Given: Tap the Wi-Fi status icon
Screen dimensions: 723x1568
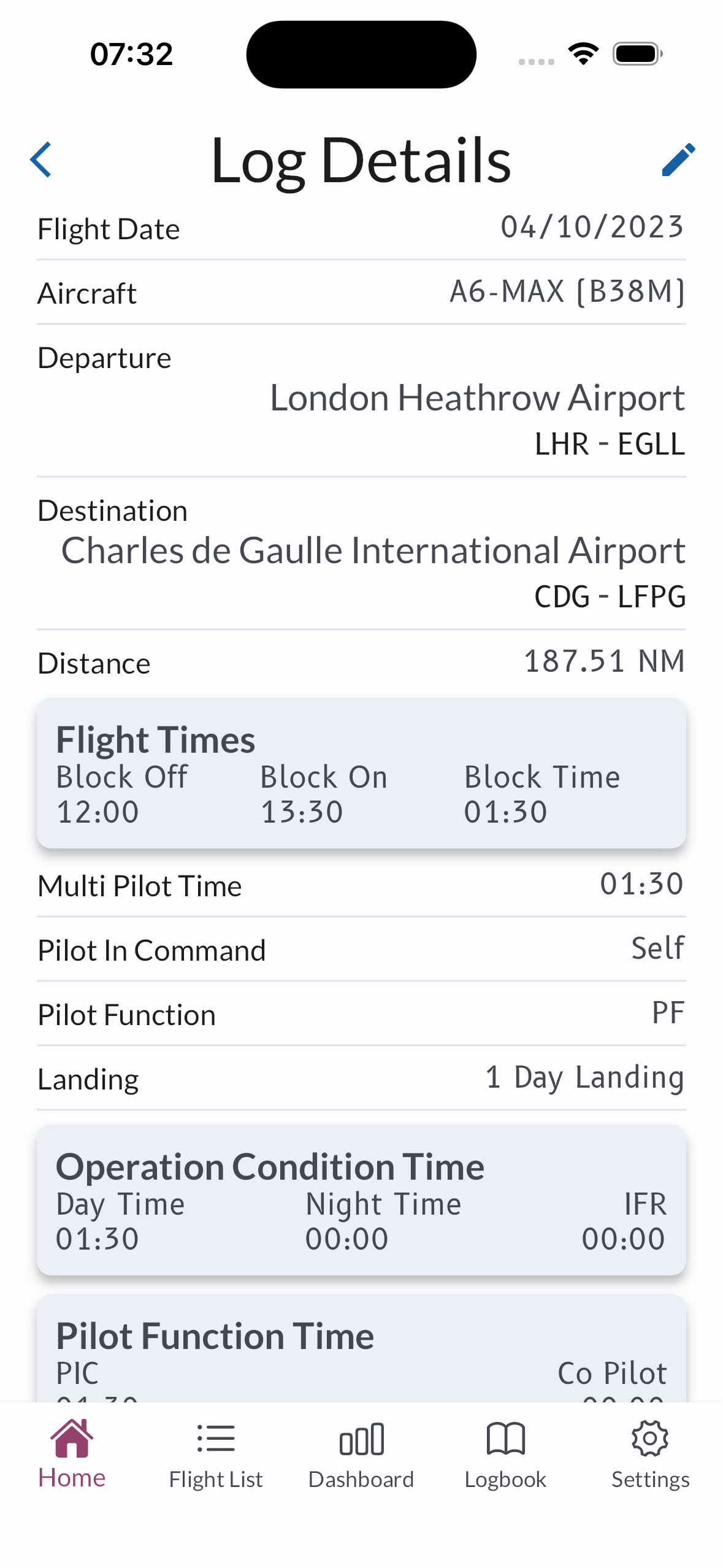Looking at the screenshot, I should click(583, 54).
